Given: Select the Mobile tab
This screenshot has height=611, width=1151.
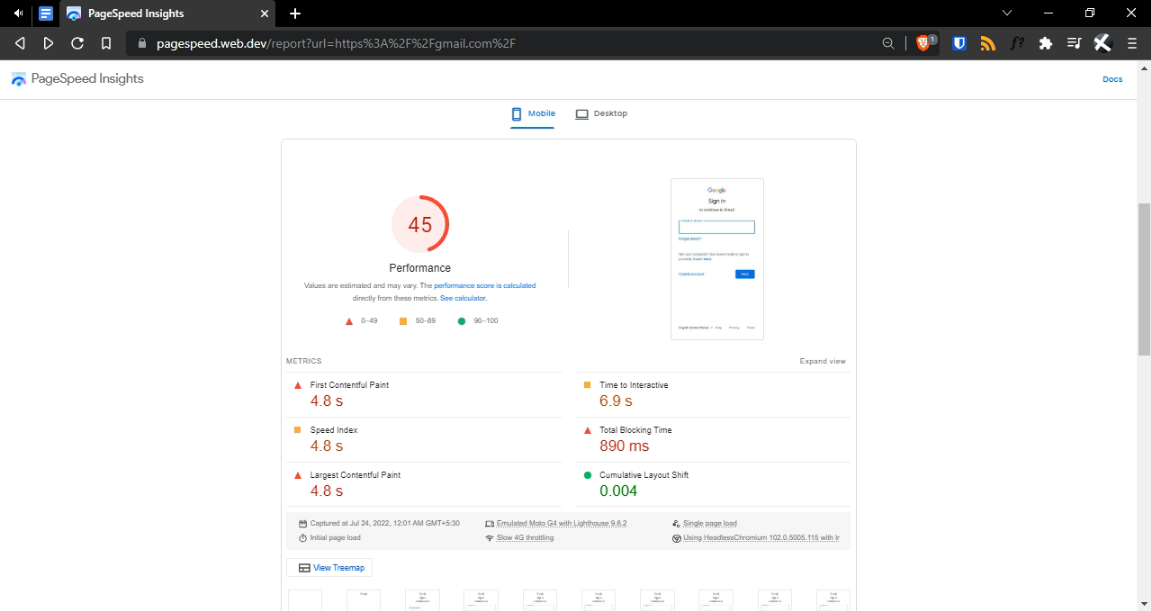Looking at the screenshot, I should tap(533, 114).
